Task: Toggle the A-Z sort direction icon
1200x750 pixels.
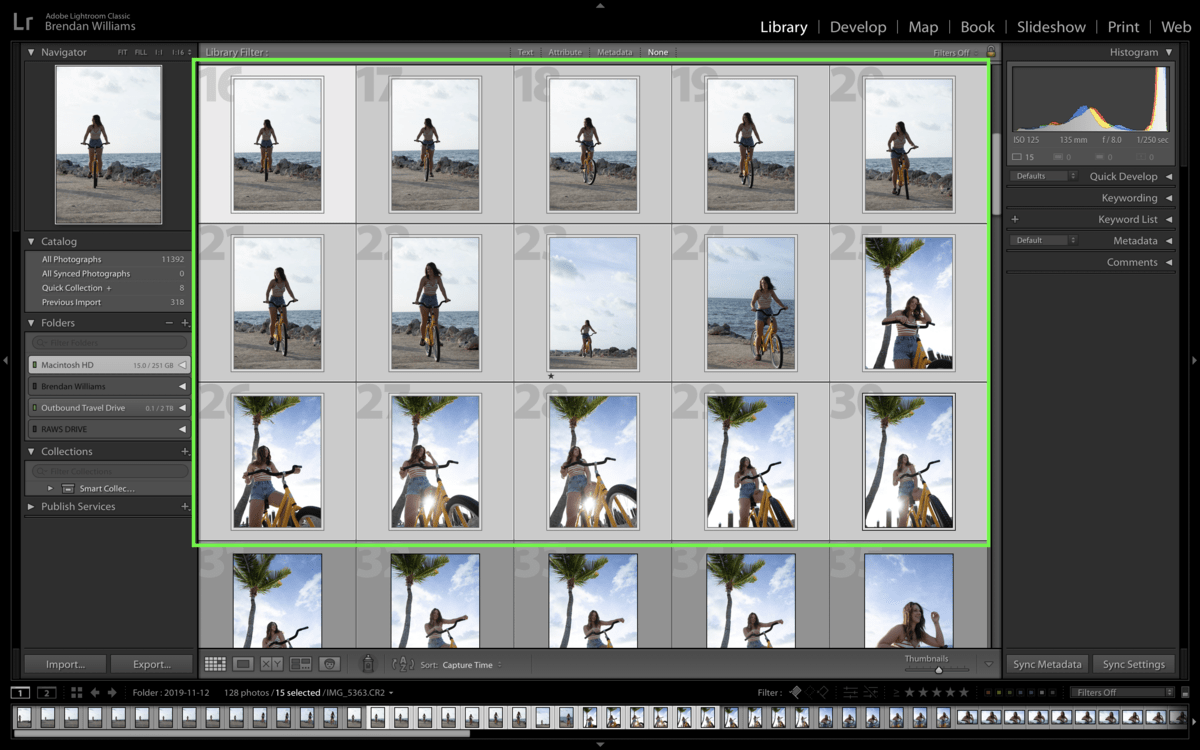Action: pos(403,664)
